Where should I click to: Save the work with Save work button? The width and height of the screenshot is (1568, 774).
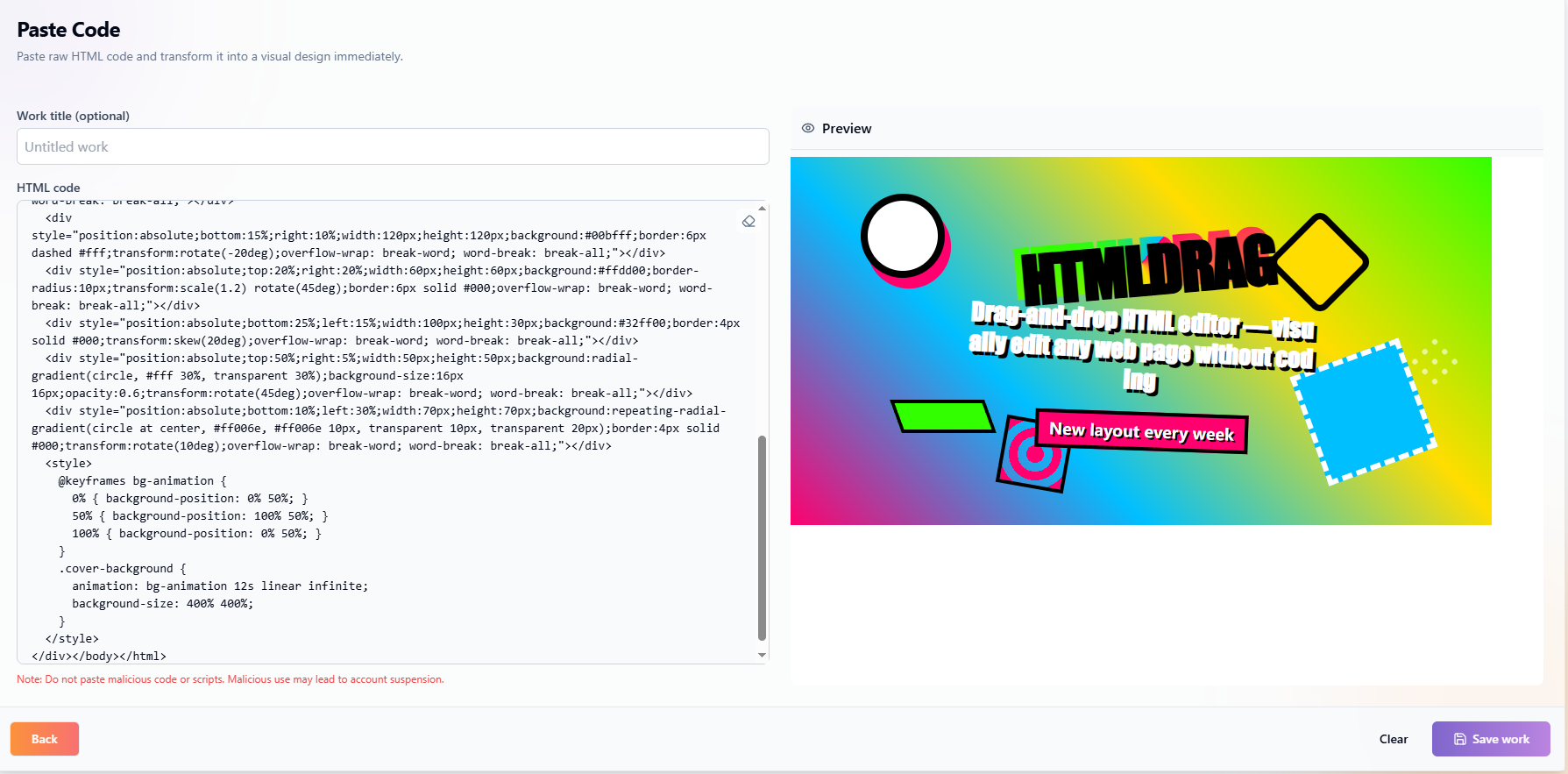[1491, 739]
